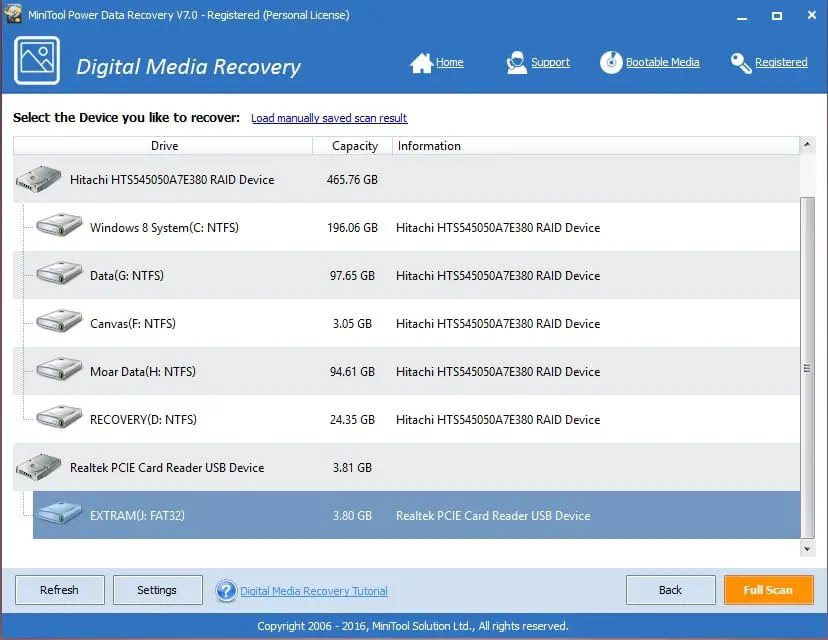The width and height of the screenshot is (828, 640).
Task: Click the Bootable Media disc icon
Action: click(x=611, y=62)
